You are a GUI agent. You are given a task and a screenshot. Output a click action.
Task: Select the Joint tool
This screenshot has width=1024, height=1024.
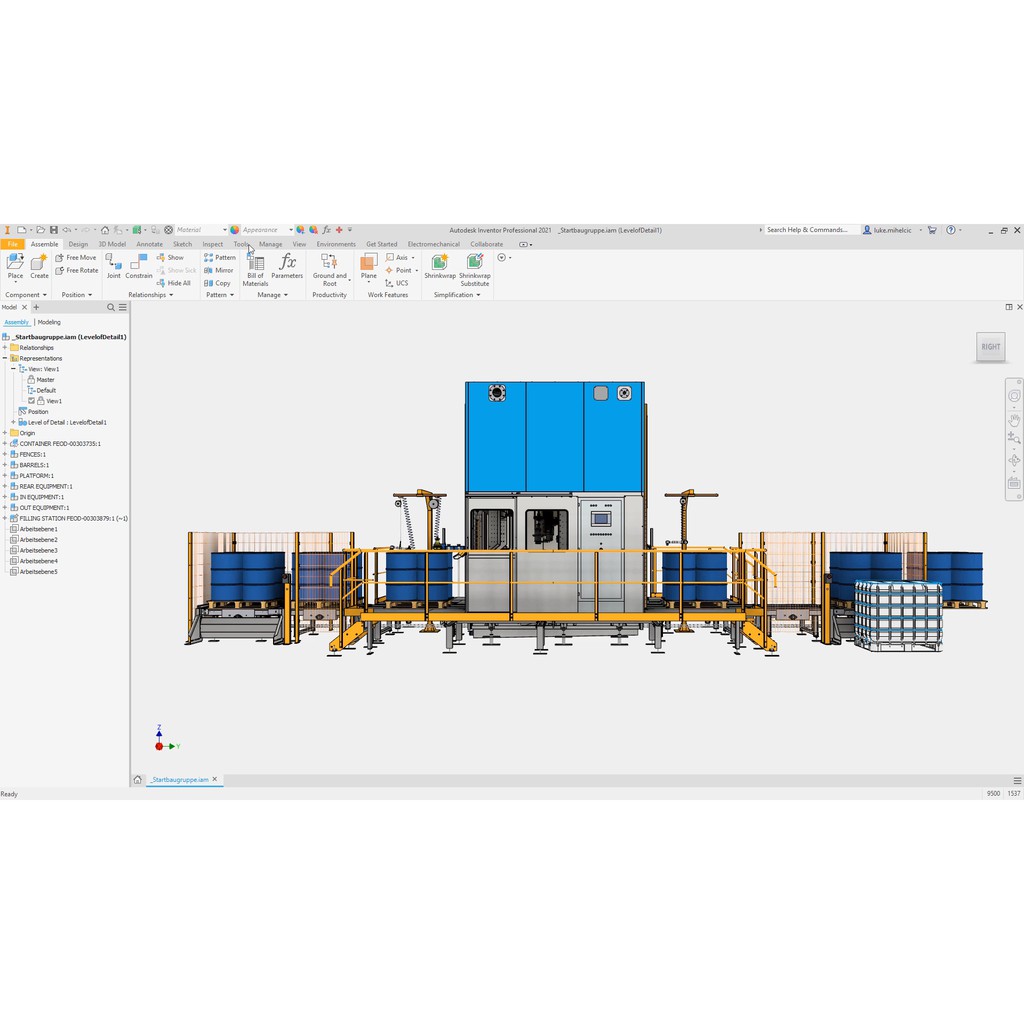tap(113, 263)
